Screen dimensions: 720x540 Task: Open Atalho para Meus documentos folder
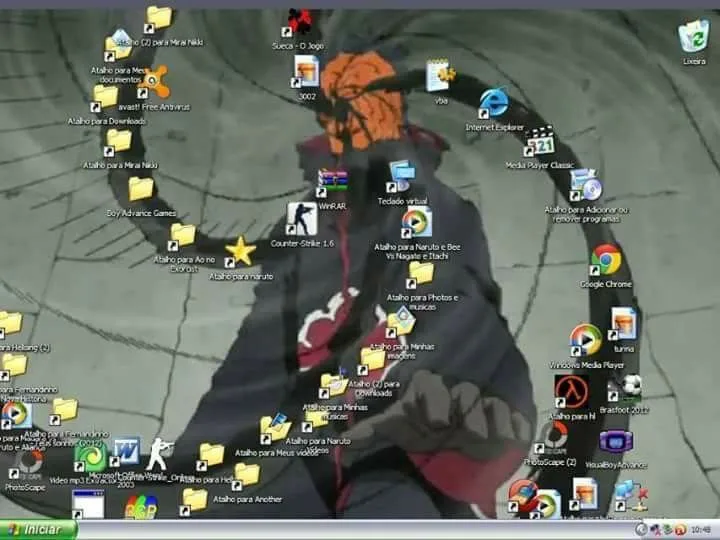click(118, 46)
